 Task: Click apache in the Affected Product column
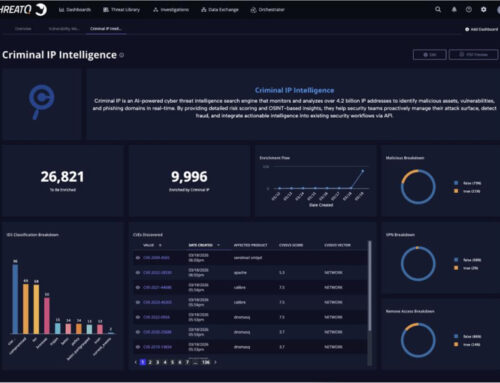point(240,272)
